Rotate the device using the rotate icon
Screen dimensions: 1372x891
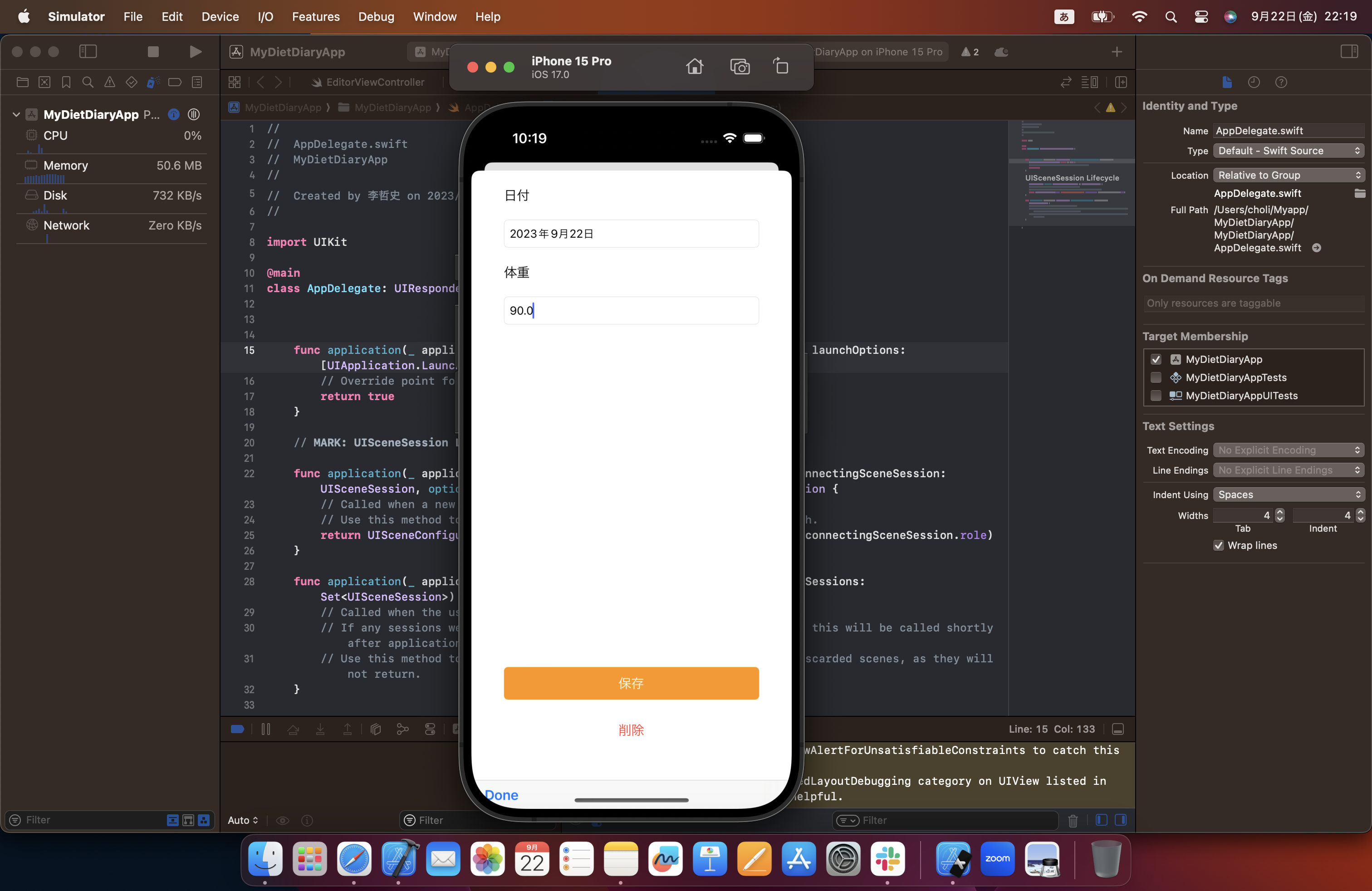(780, 67)
